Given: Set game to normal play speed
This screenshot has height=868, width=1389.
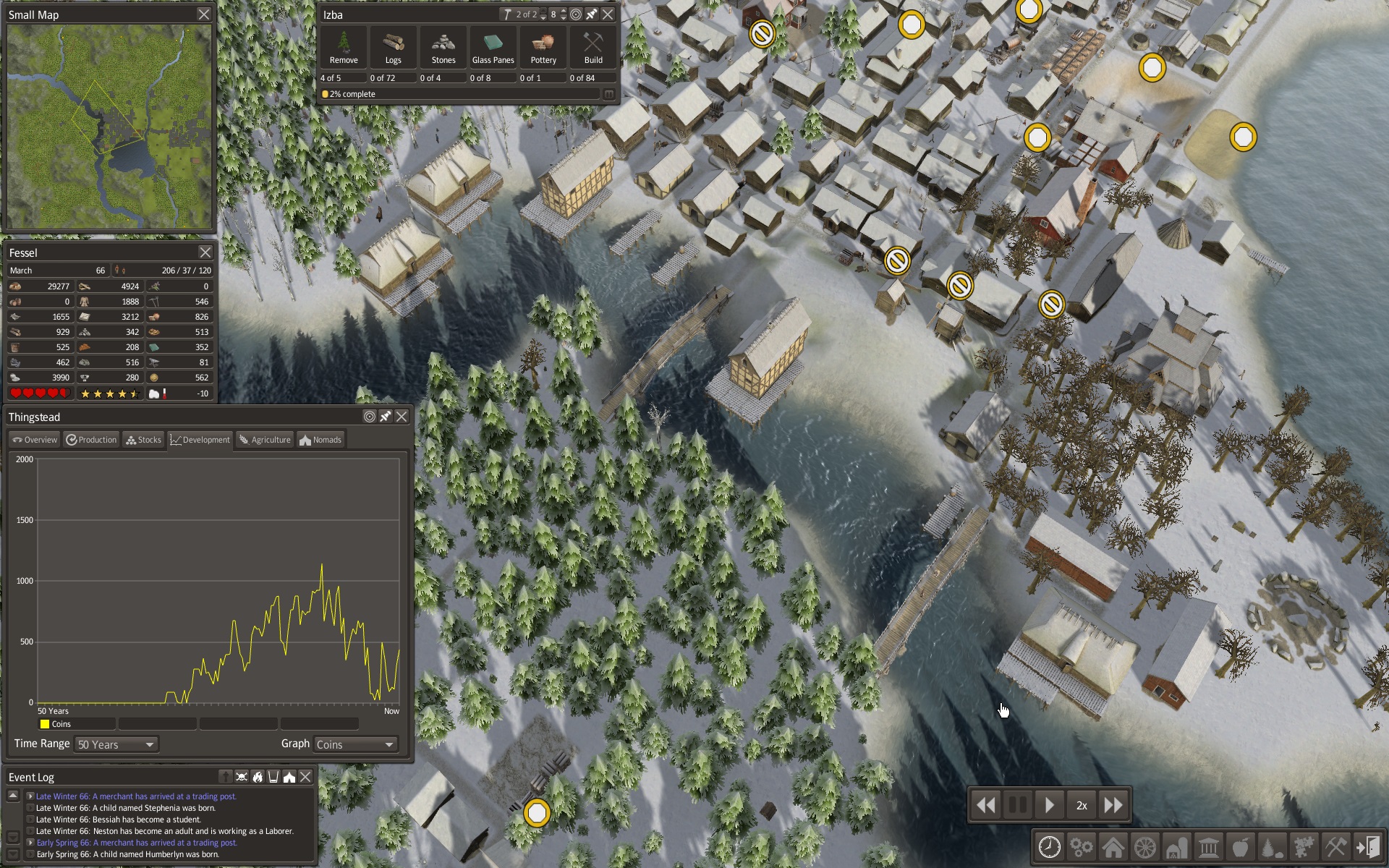Looking at the screenshot, I should click(1050, 805).
